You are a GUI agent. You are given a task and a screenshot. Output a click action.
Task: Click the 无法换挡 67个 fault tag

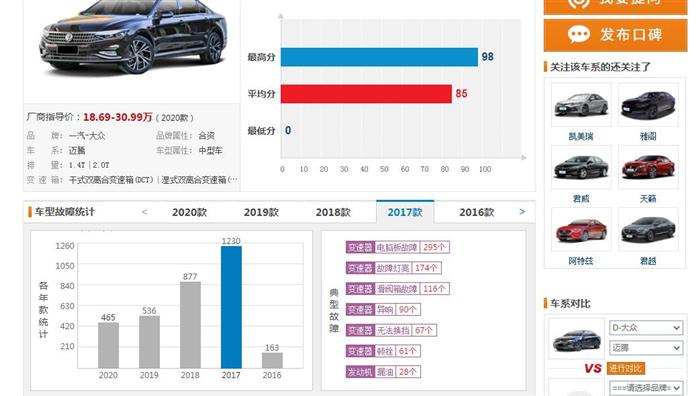pos(391,330)
